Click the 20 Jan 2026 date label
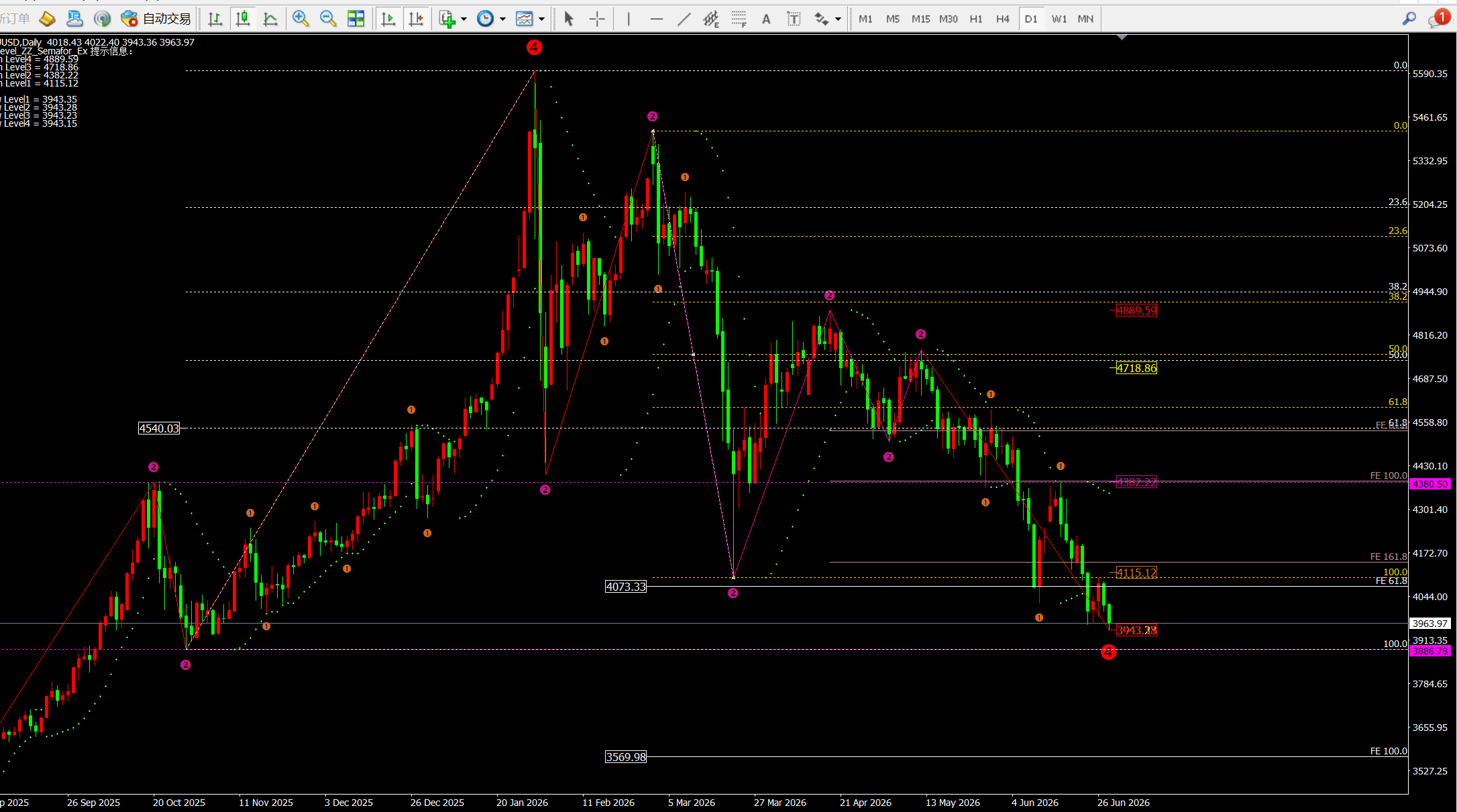The width and height of the screenshot is (1457, 812). (522, 803)
